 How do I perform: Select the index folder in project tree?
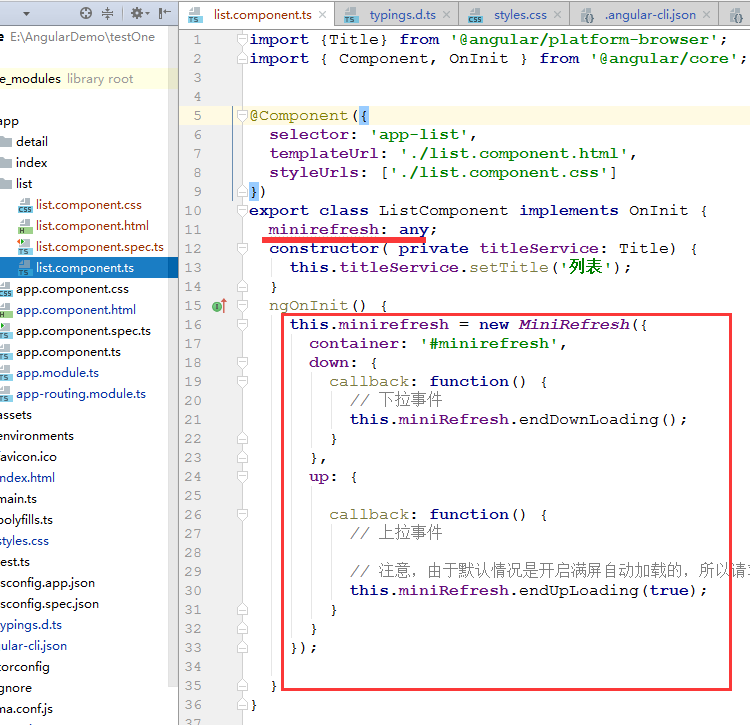click(x=32, y=163)
